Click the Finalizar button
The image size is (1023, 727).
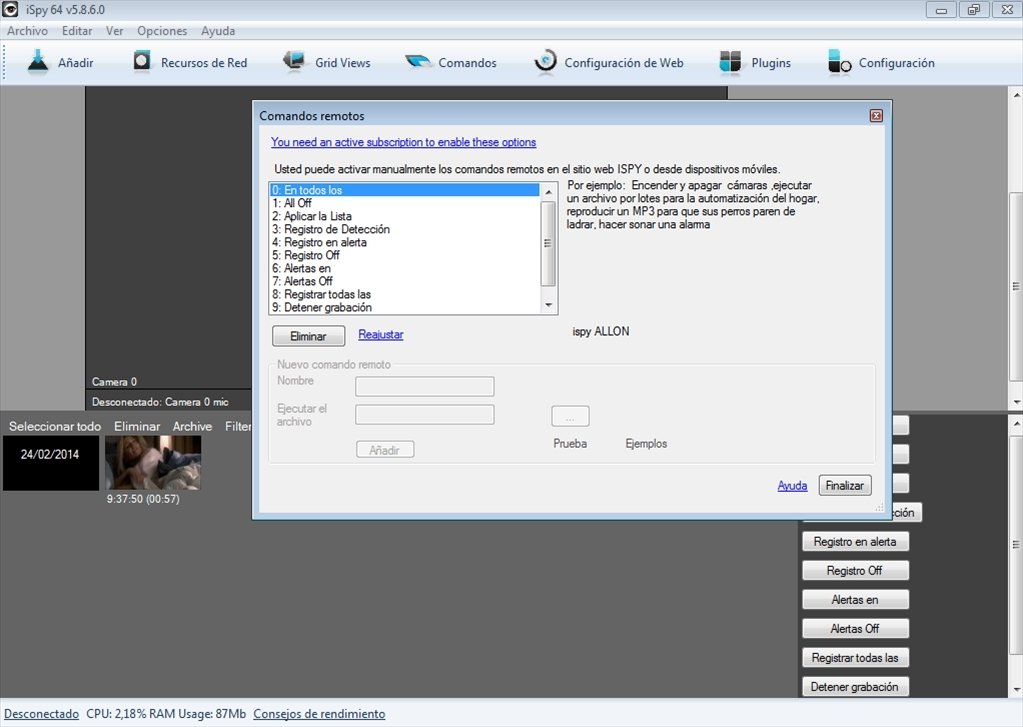[845, 486]
